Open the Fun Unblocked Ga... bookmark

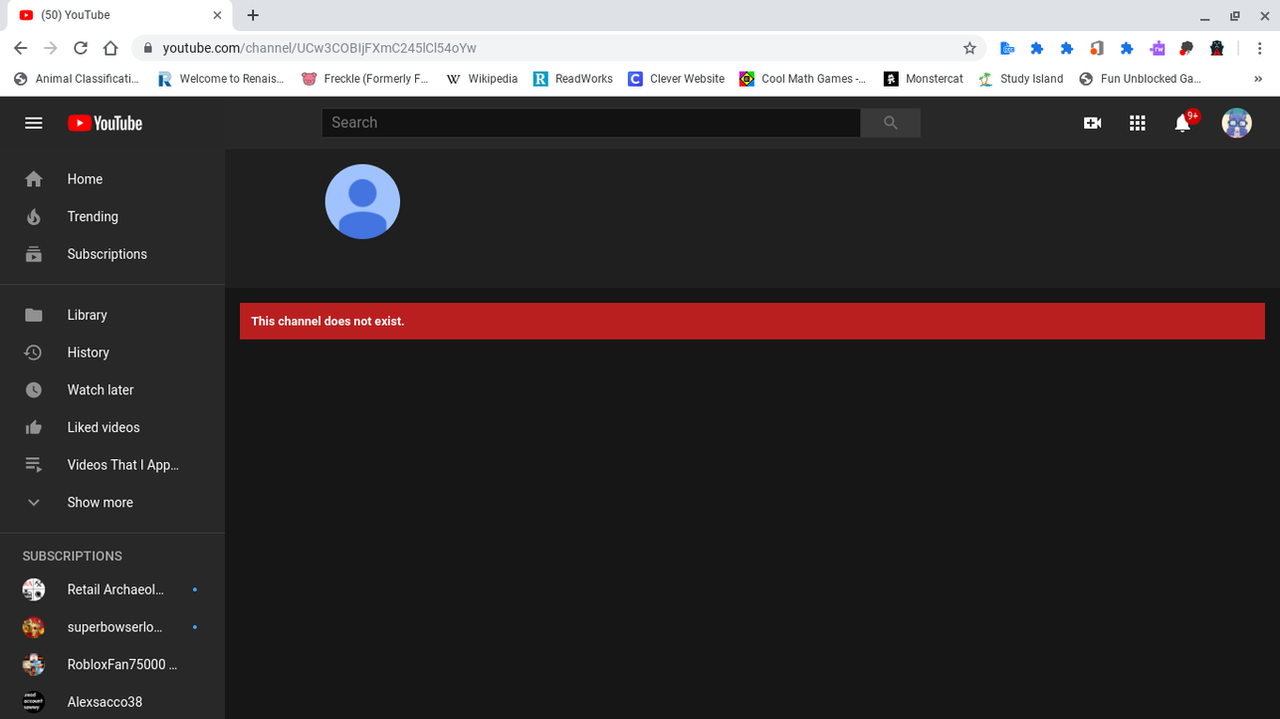click(x=1140, y=79)
